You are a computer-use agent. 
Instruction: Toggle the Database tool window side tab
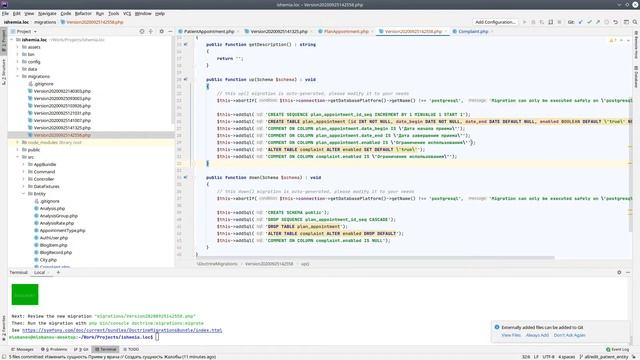tap(636, 76)
